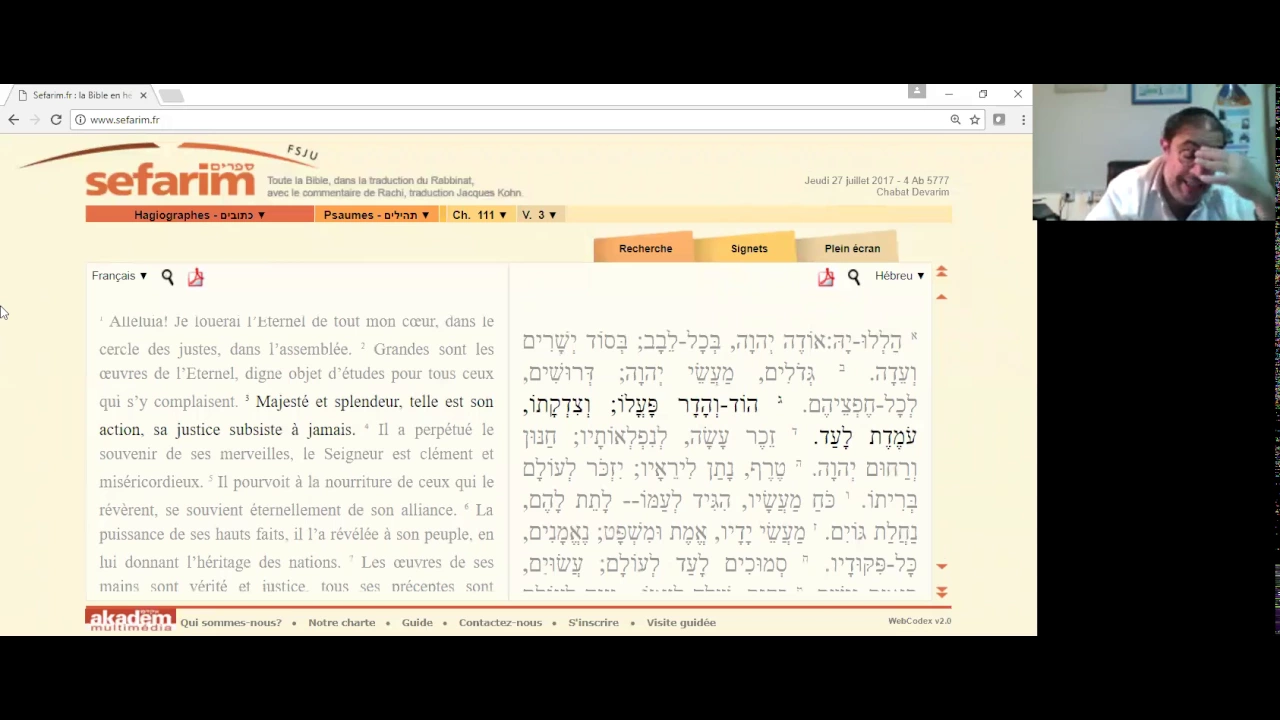Screen dimensions: 1280x720
Task: Click the browser extension icon
Action: click(999, 120)
